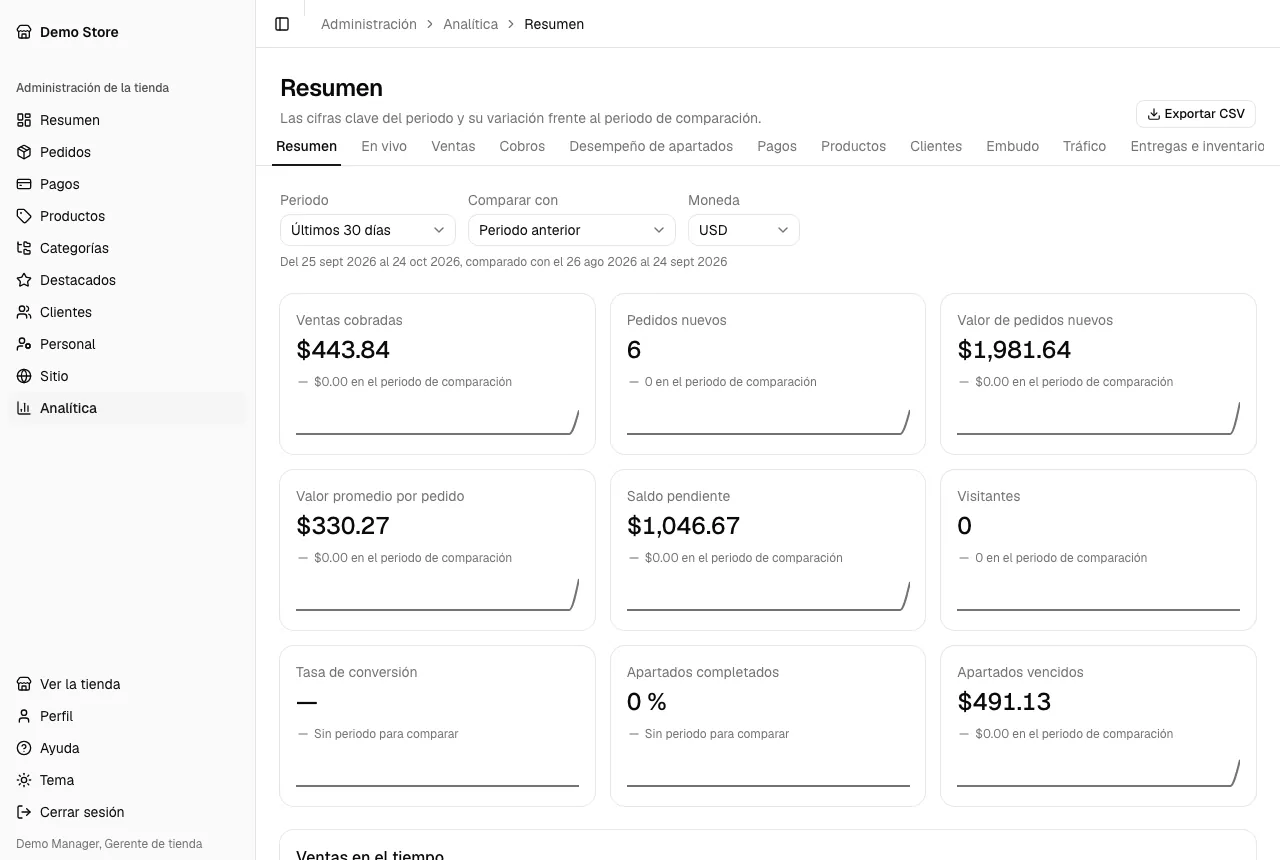Image resolution: width=1280 pixels, height=860 pixels.
Task: Click the Analítica bar chart icon
Action: pos(24,408)
